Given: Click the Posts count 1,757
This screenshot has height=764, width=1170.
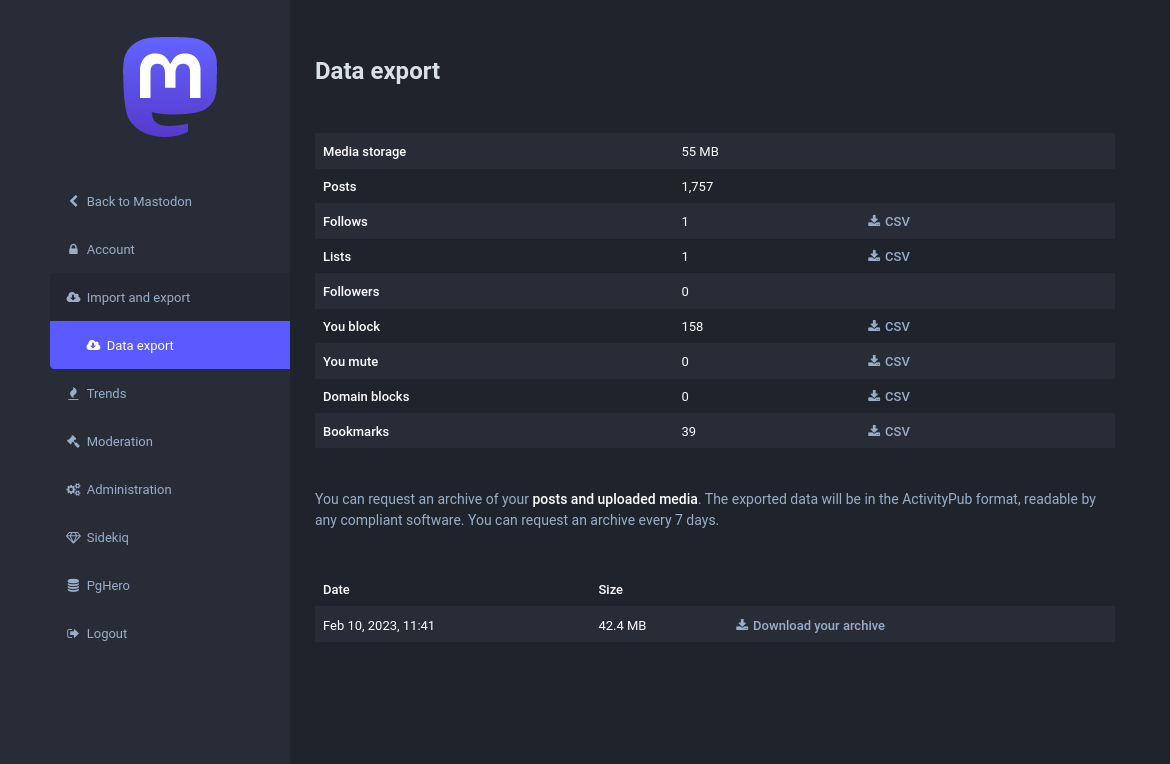Looking at the screenshot, I should pyautogui.click(x=697, y=187).
